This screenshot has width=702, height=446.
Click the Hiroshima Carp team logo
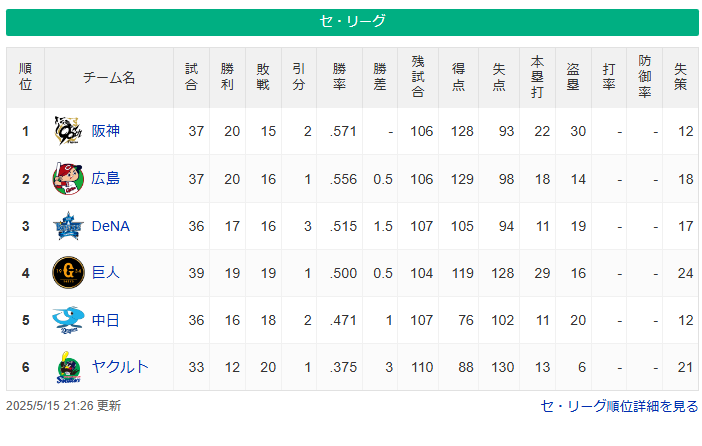point(68,179)
